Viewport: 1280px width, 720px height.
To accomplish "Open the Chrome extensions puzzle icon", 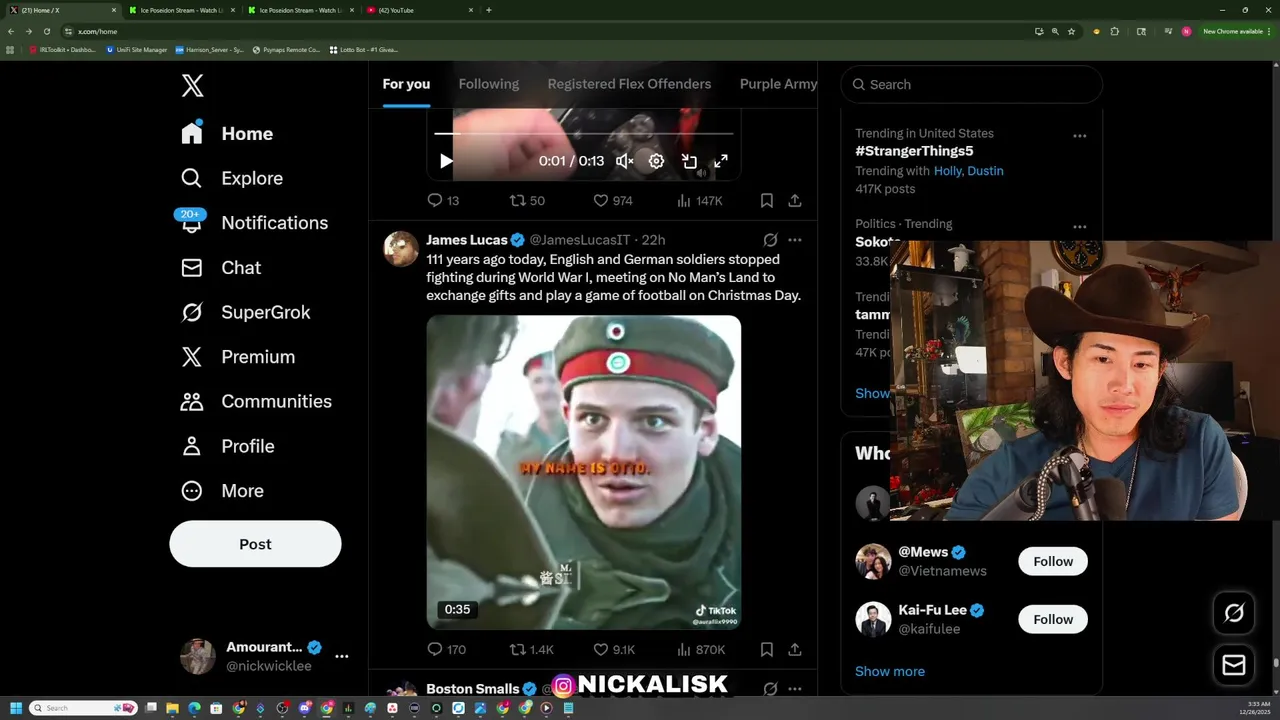I will (x=1115, y=31).
